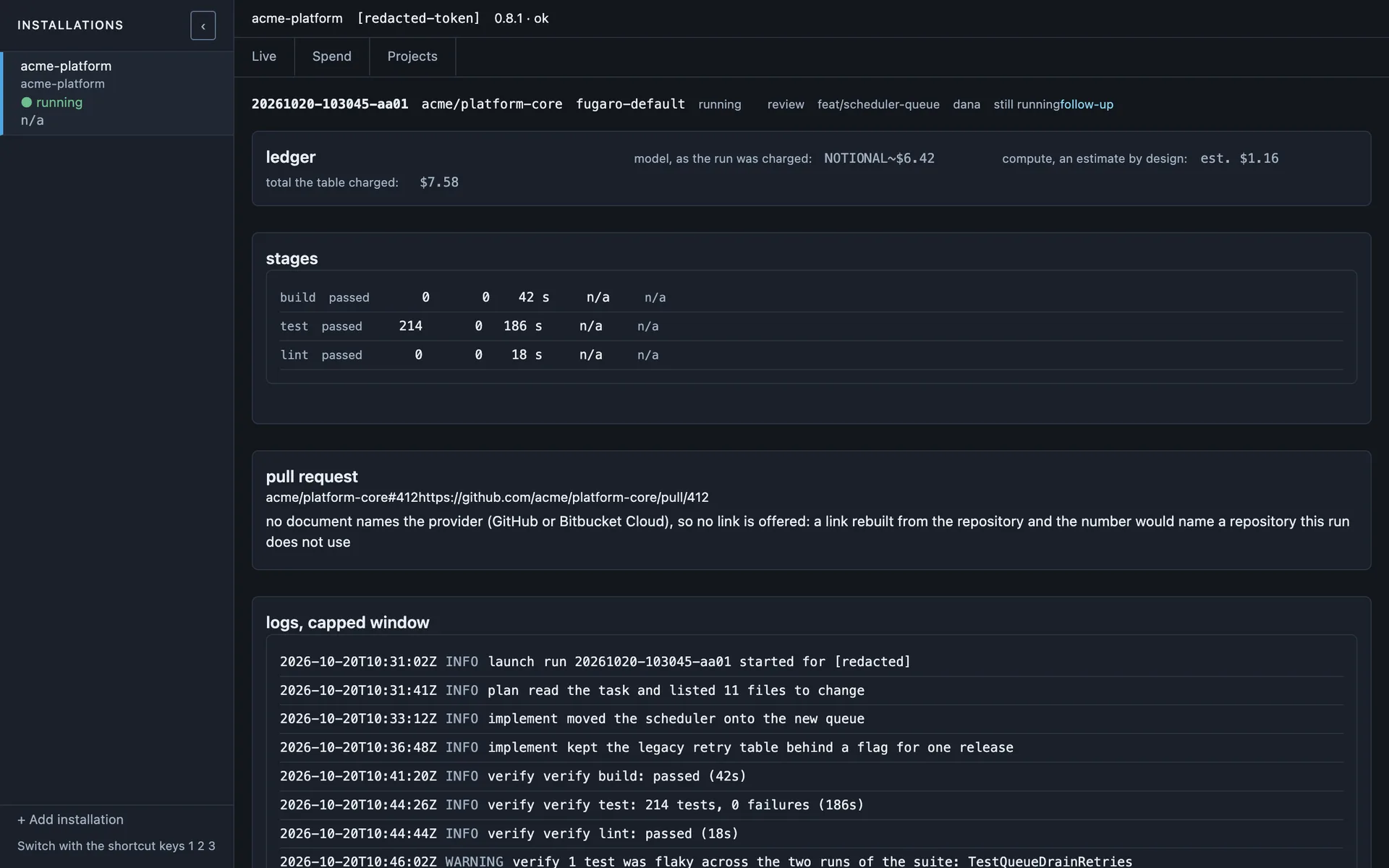1389x868 pixels.
Task: Click the follow-up link
Action: click(x=1087, y=104)
